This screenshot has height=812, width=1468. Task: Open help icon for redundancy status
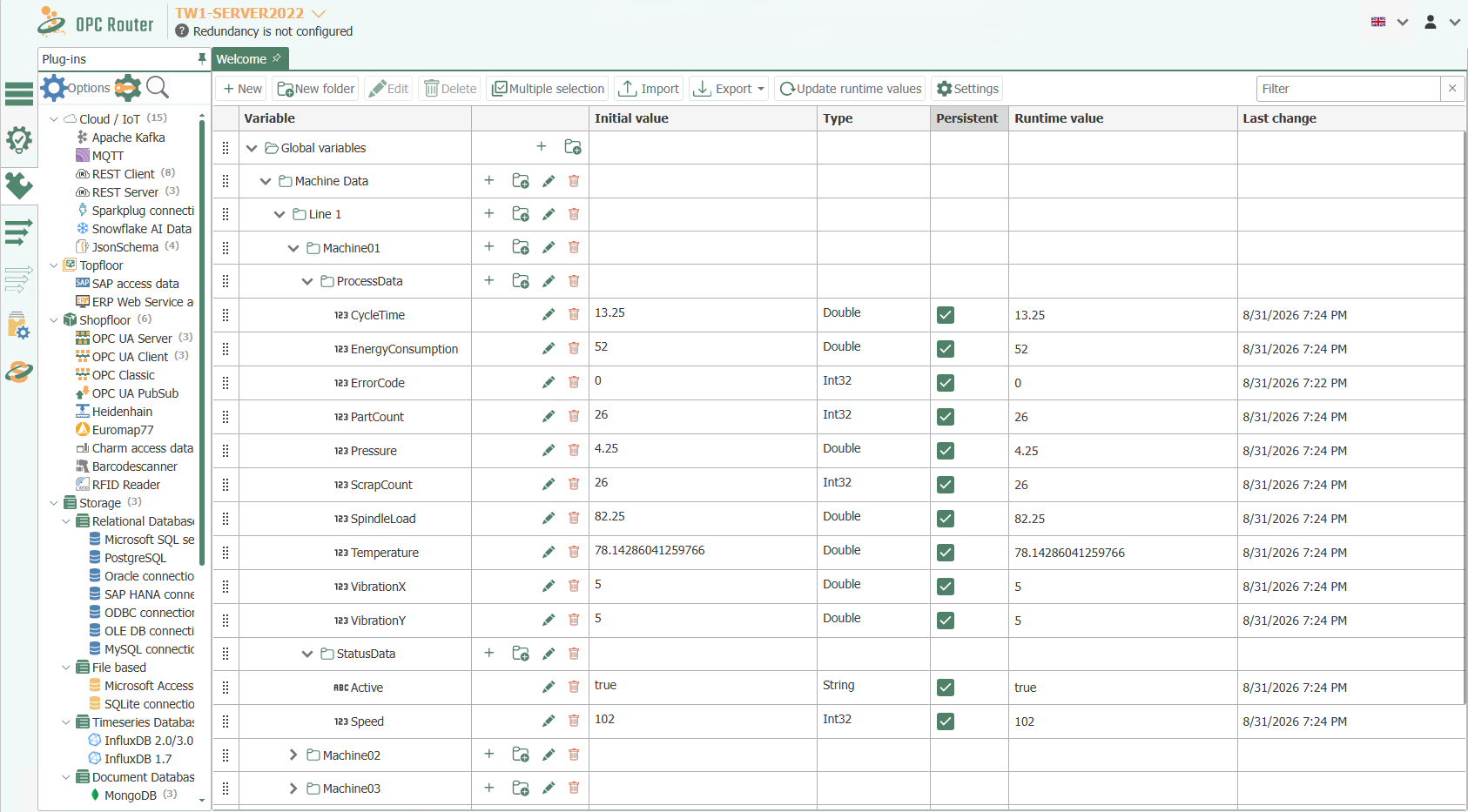[182, 30]
